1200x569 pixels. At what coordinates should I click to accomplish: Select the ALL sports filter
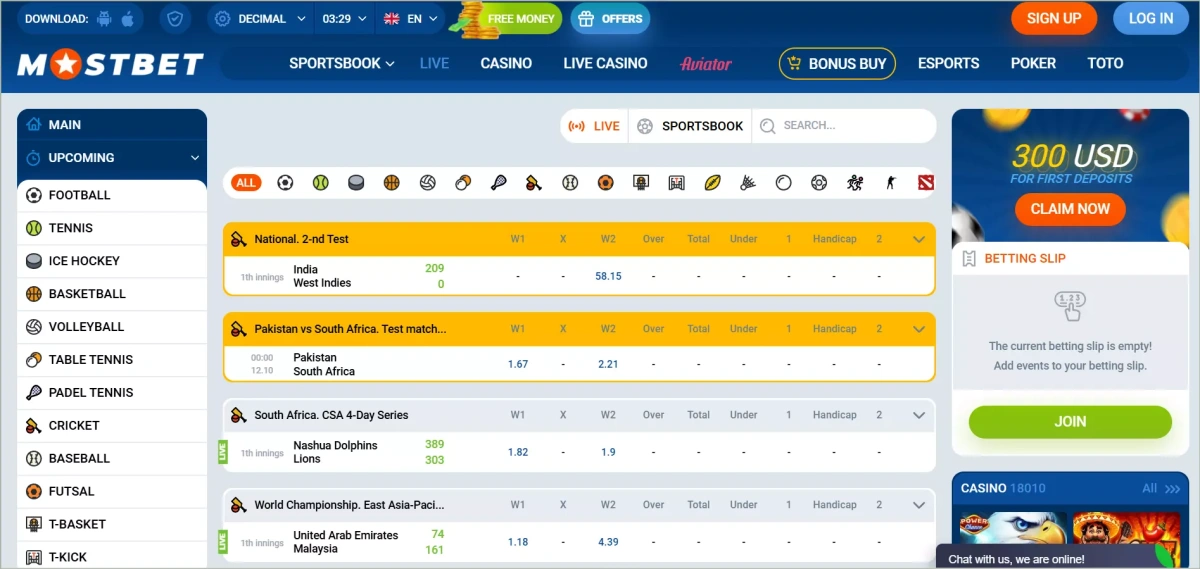246,183
